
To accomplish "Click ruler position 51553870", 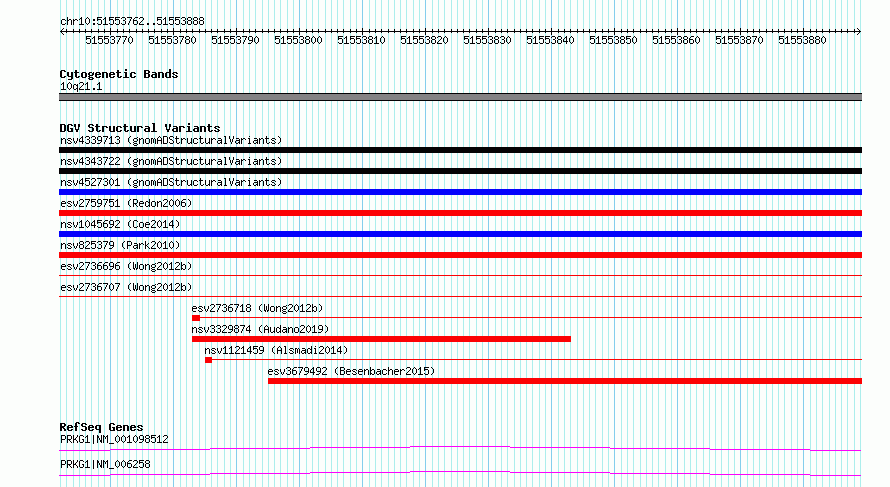I will tap(740, 40).
